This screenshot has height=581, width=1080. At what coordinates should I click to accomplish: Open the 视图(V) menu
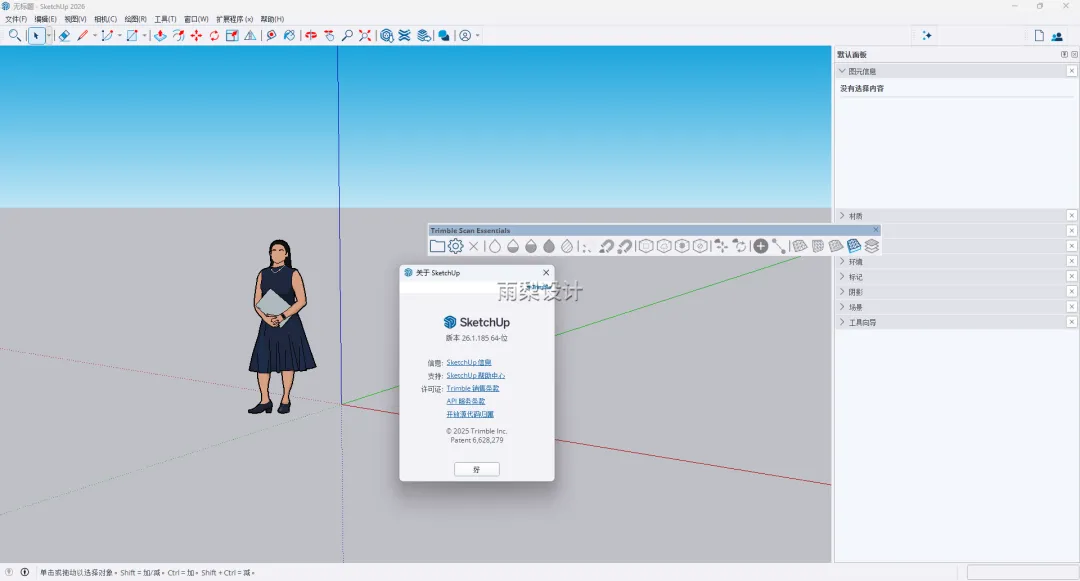coord(75,19)
